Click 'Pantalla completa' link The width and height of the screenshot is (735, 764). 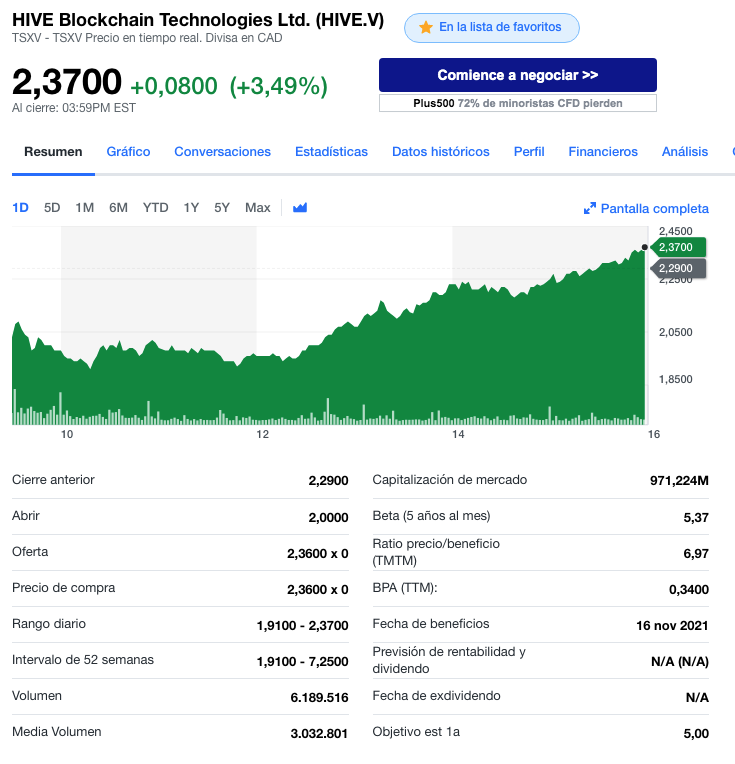[655, 209]
